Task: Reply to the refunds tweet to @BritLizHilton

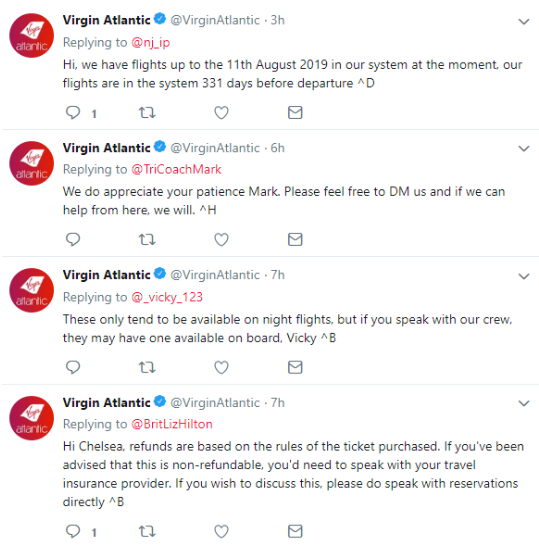Action: (x=73, y=531)
